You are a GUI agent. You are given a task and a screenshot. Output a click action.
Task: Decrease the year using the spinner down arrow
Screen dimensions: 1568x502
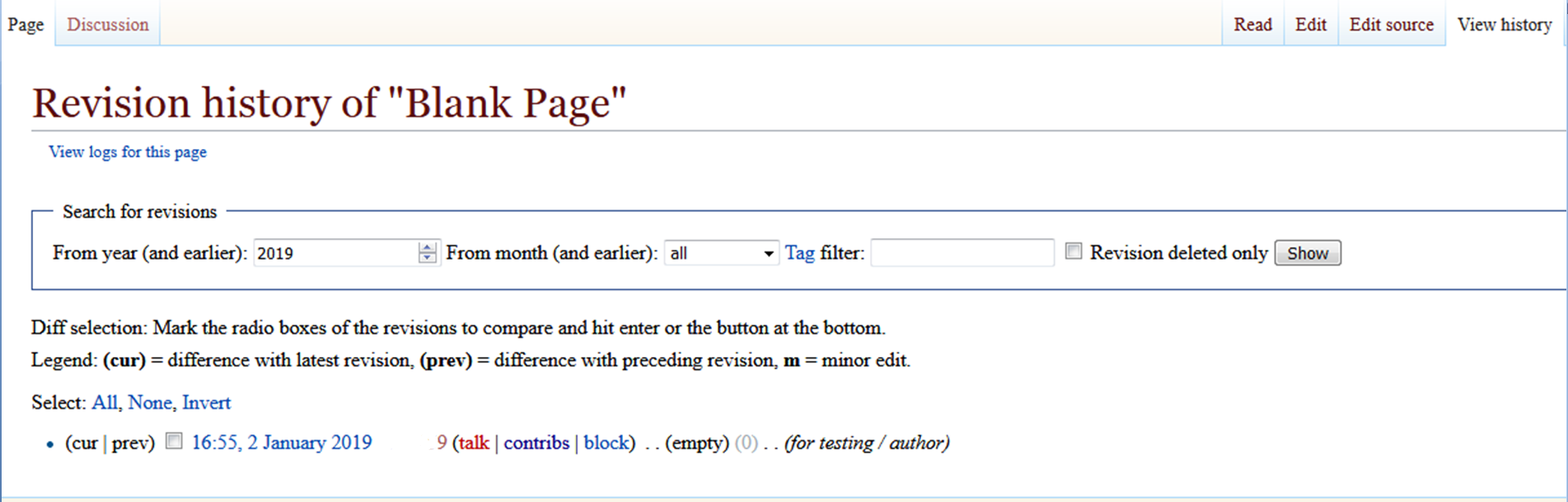click(x=427, y=258)
